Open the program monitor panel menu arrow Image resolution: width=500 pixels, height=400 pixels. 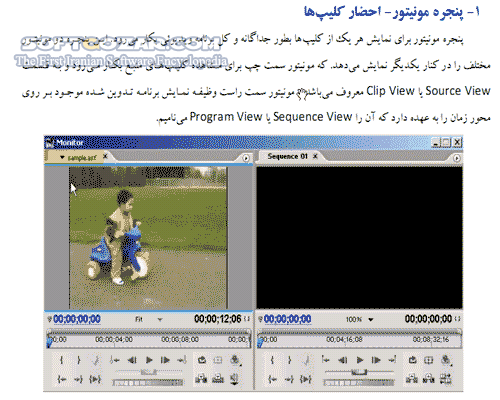(457, 158)
